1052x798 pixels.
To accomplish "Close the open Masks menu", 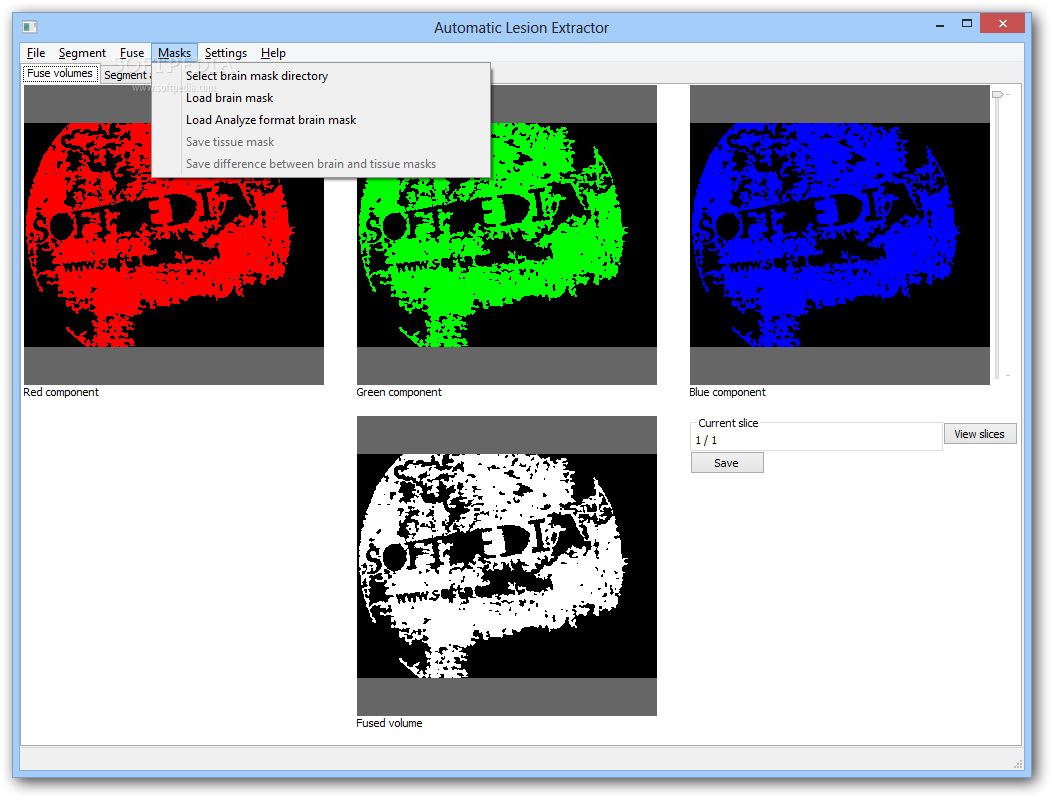I will pos(174,53).
